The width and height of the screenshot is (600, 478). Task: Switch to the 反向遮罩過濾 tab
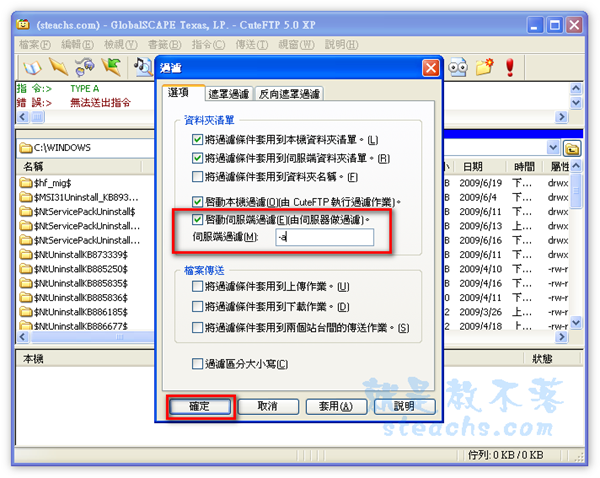289,94
